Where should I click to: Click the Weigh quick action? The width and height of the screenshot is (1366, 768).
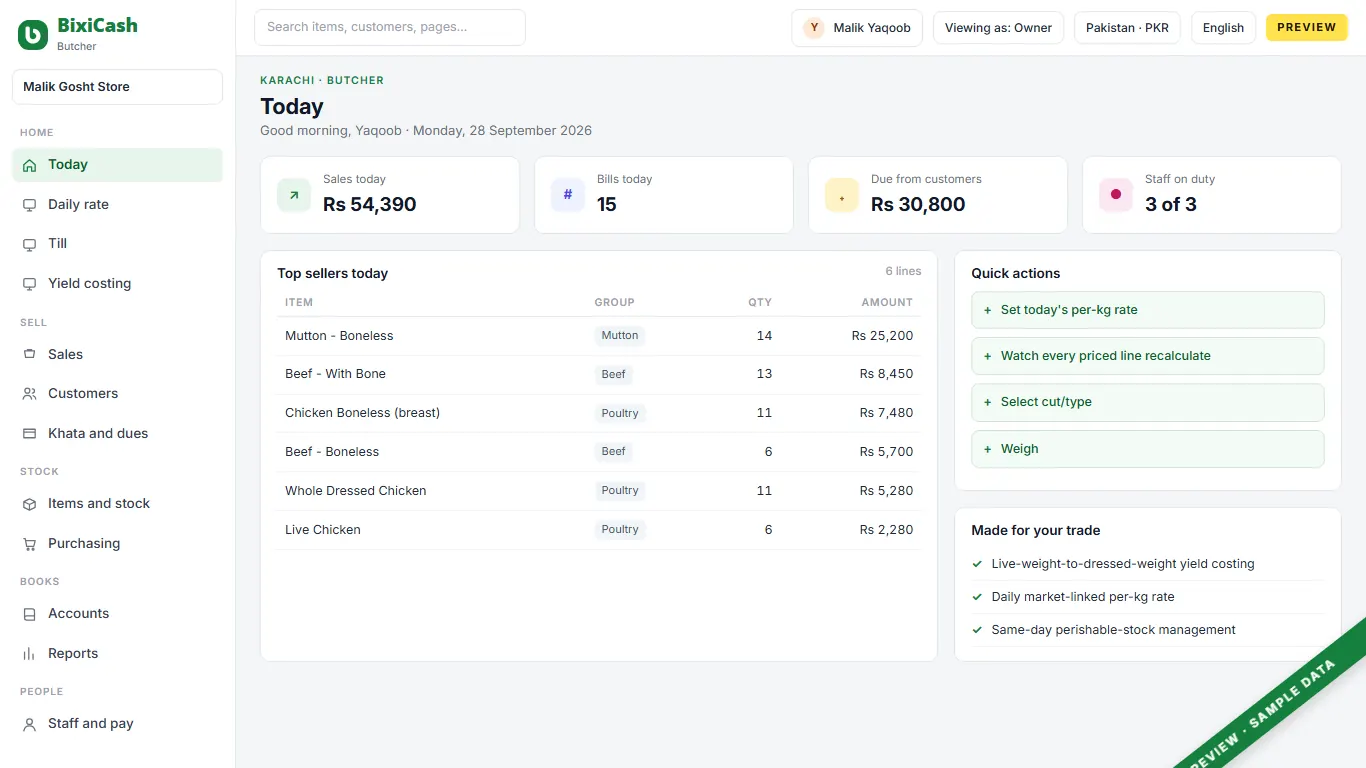1148,449
